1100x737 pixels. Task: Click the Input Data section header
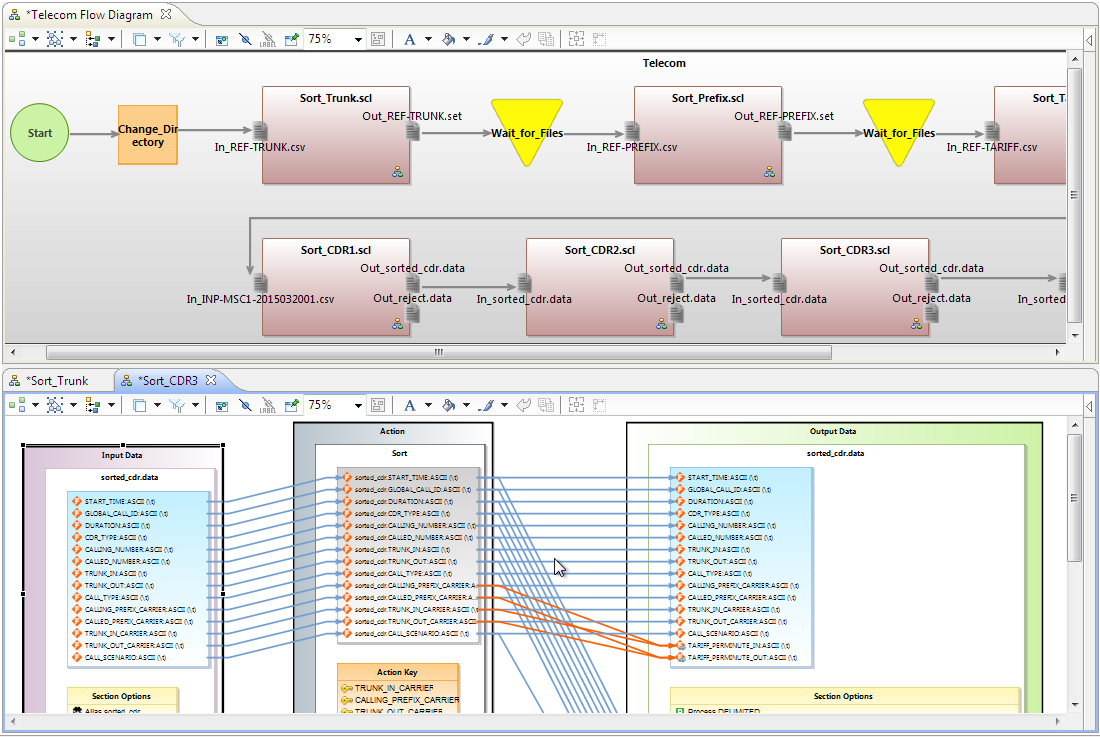pos(122,455)
